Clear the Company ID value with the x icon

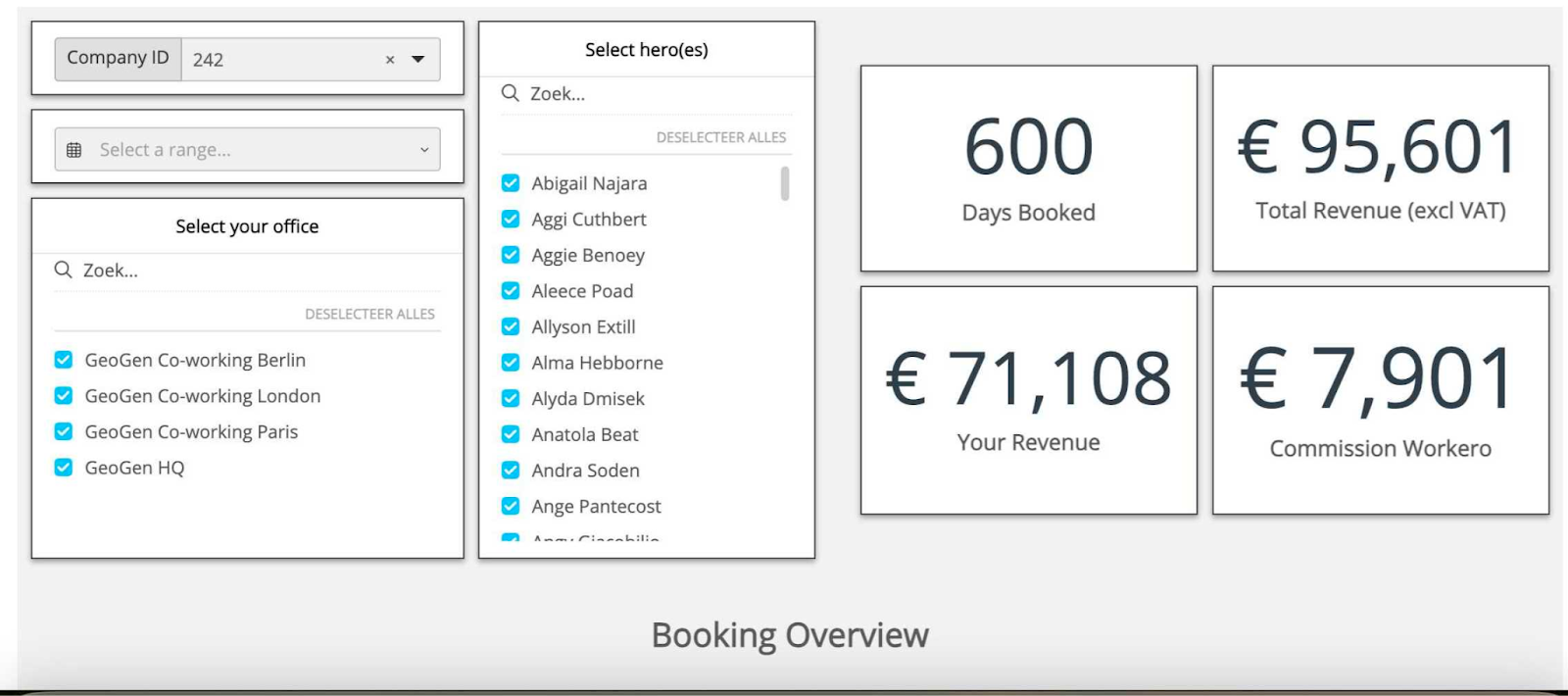(x=390, y=60)
